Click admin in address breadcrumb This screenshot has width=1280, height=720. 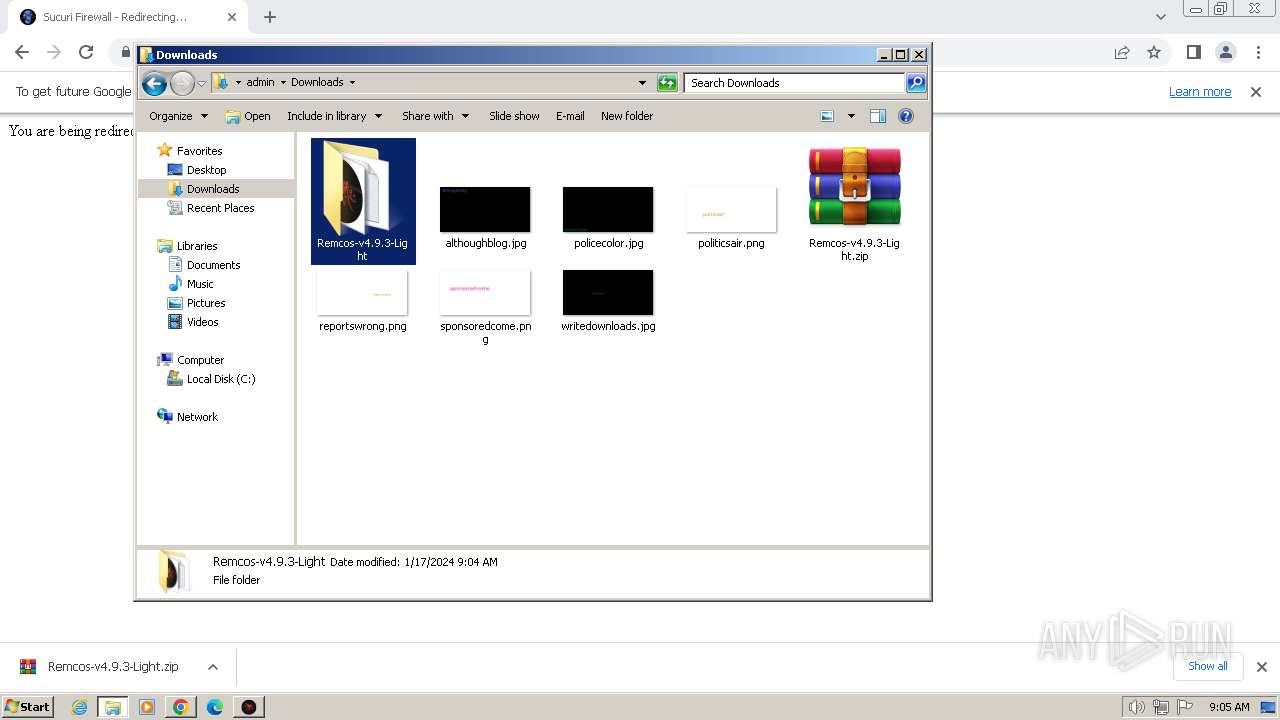click(x=260, y=83)
